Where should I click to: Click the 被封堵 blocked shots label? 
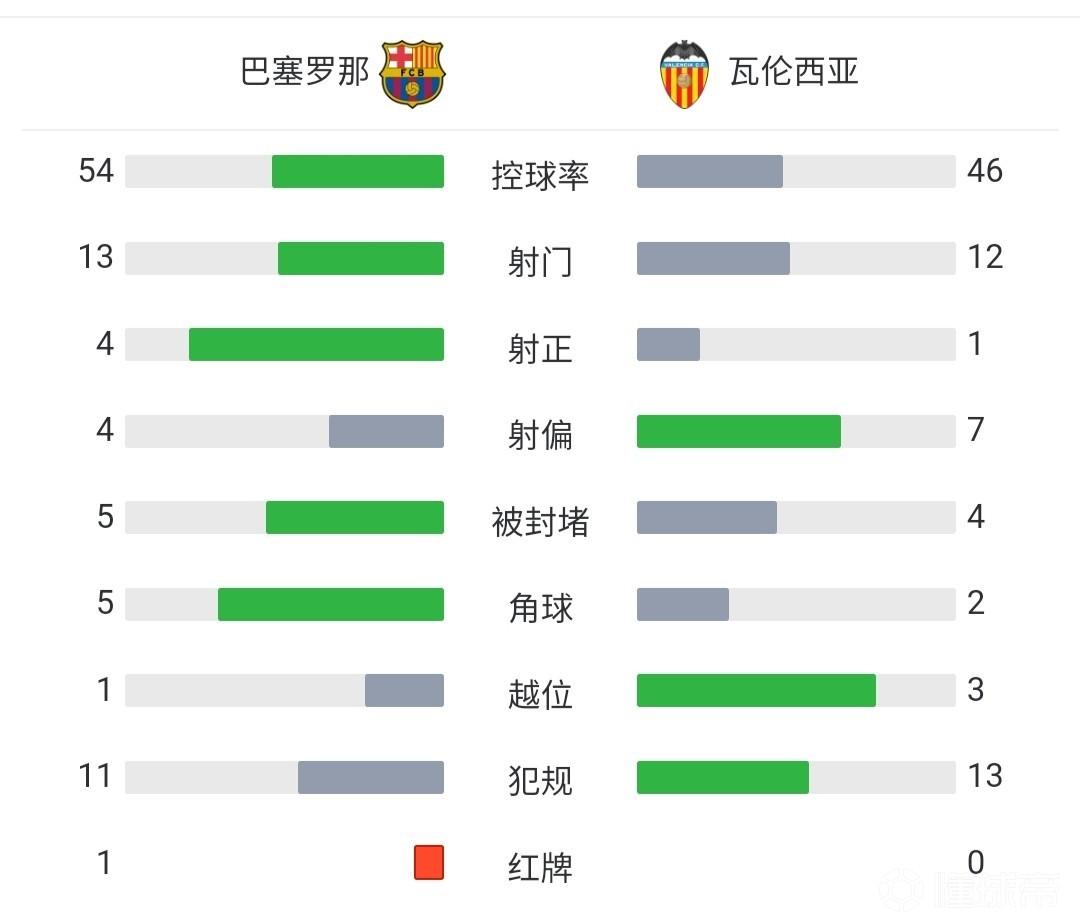(x=540, y=521)
